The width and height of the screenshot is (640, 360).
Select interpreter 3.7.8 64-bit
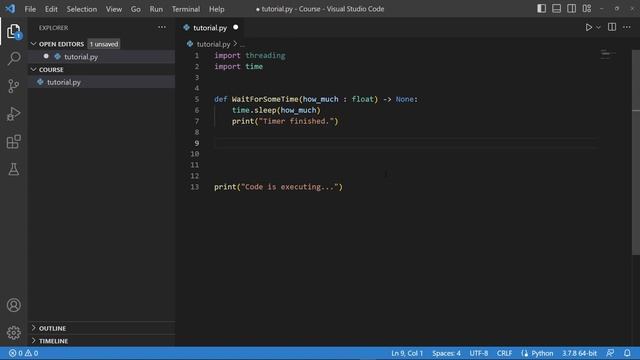click(x=579, y=353)
